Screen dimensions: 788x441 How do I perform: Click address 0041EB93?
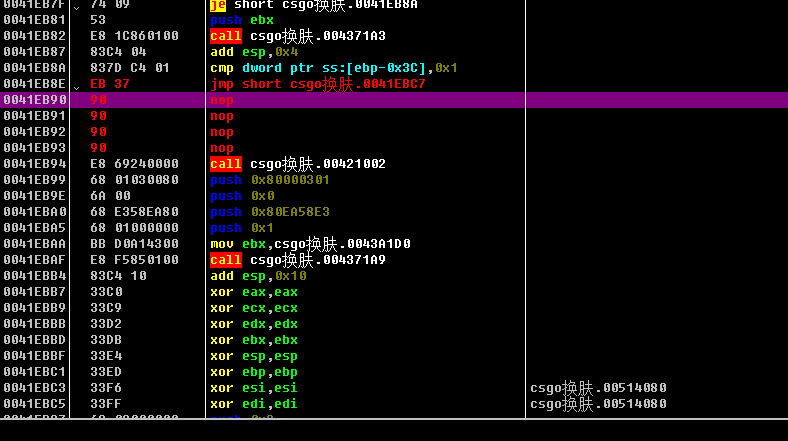pyautogui.click(x=34, y=148)
